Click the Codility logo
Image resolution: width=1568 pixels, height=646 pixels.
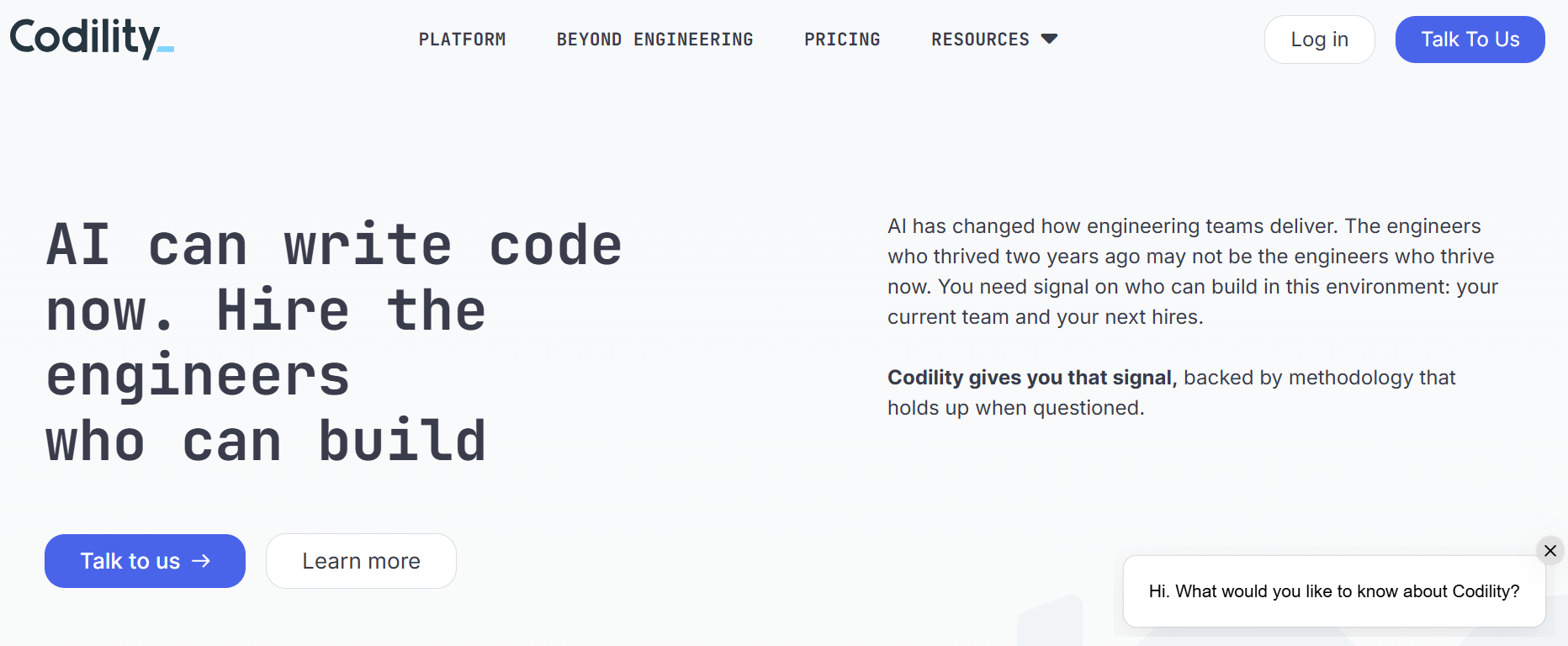pyautogui.click(x=92, y=39)
